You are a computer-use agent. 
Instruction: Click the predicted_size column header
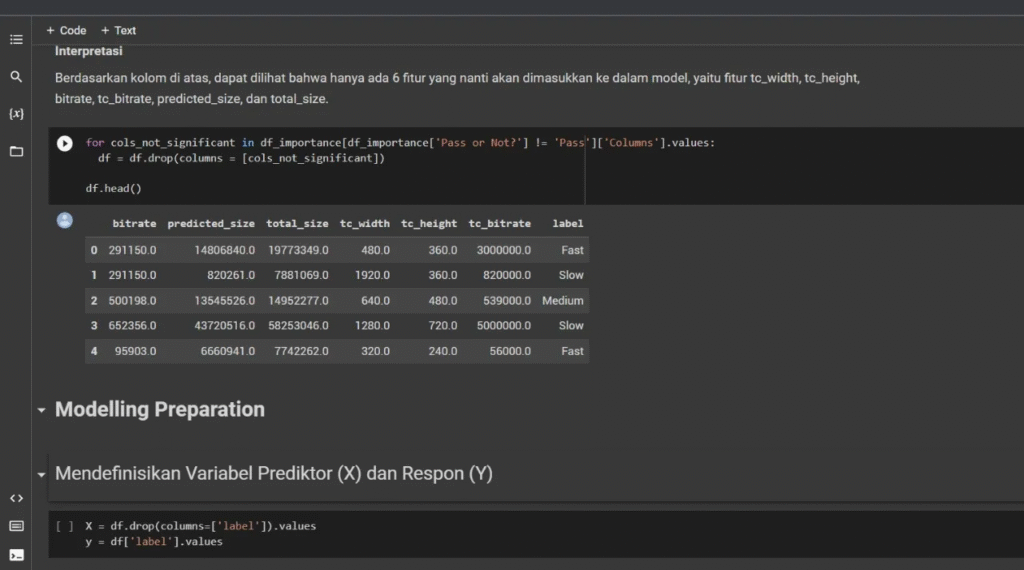(x=211, y=224)
